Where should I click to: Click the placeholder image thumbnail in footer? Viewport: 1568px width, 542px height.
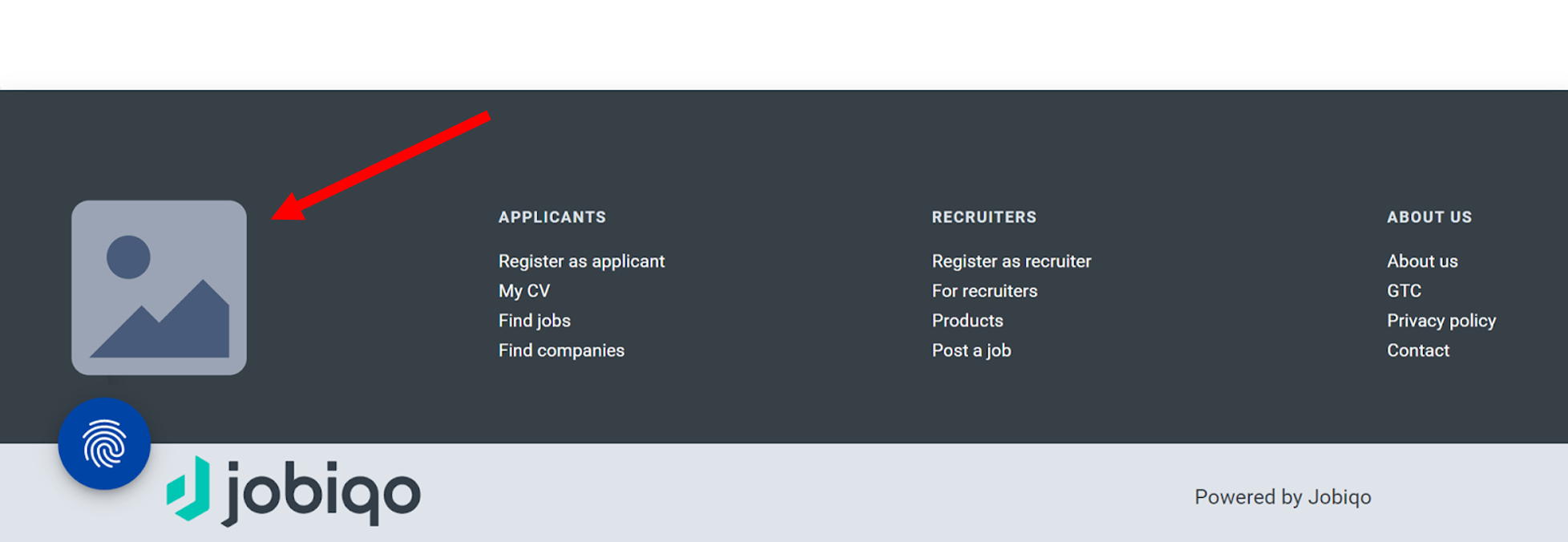(x=159, y=287)
